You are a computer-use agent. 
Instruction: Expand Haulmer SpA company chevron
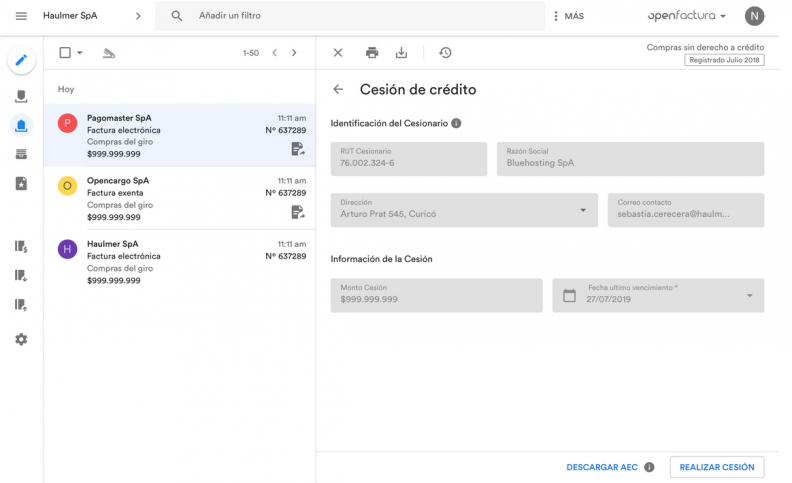tap(138, 16)
